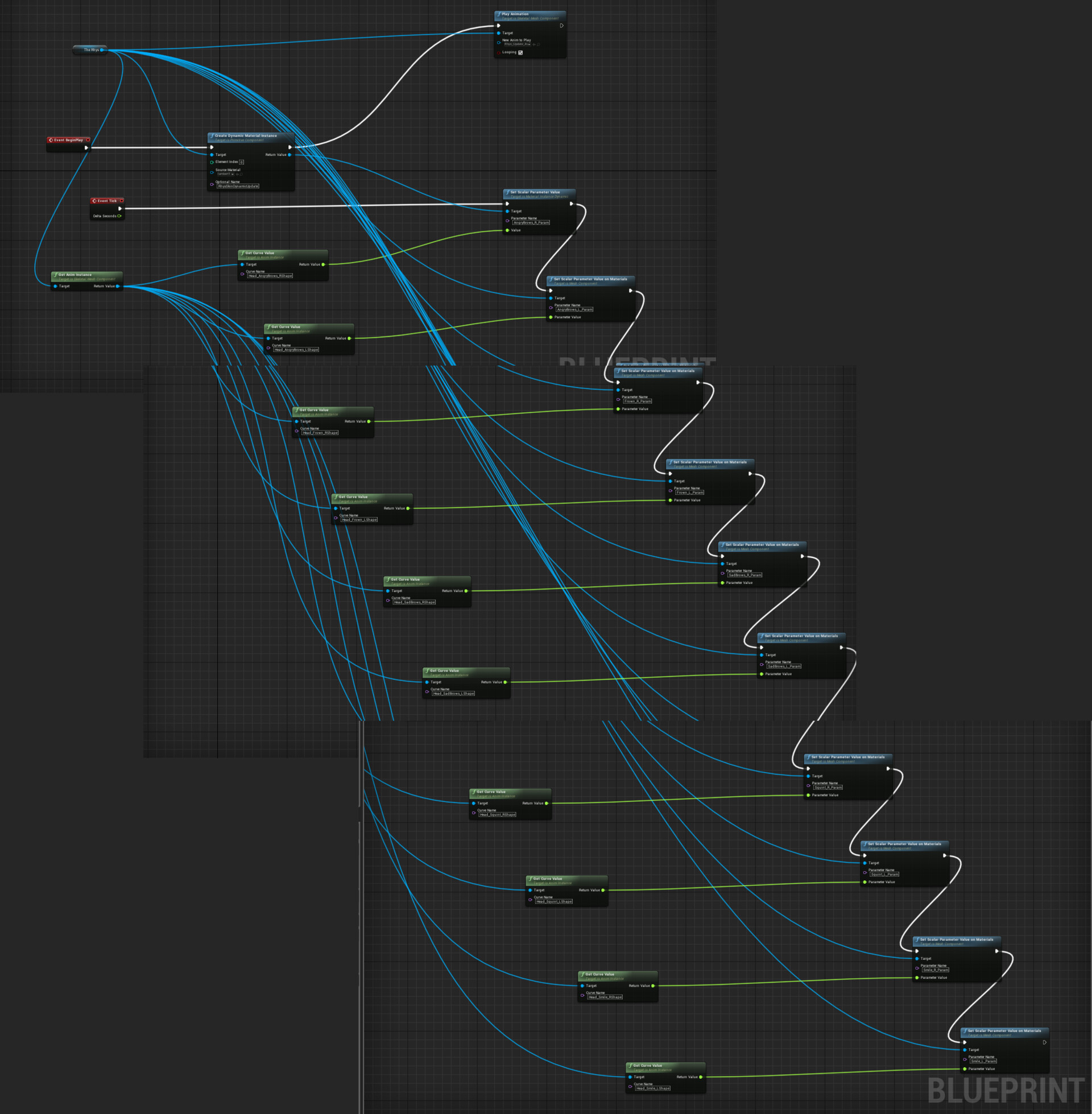Screen dimensions: 1092x1114
Task: Edit the Frown_L_Param parameter name field
Action: coord(689,492)
